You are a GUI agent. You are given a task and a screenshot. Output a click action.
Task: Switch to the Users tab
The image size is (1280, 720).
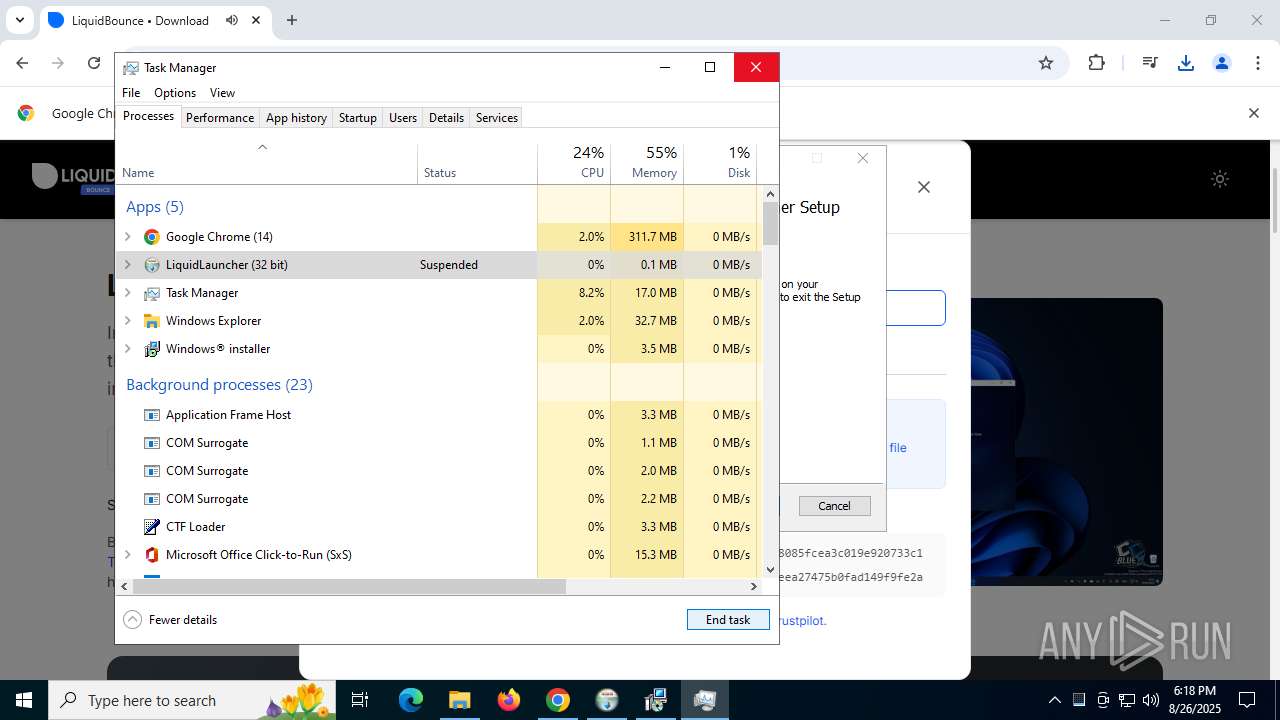click(x=403, y=118)
